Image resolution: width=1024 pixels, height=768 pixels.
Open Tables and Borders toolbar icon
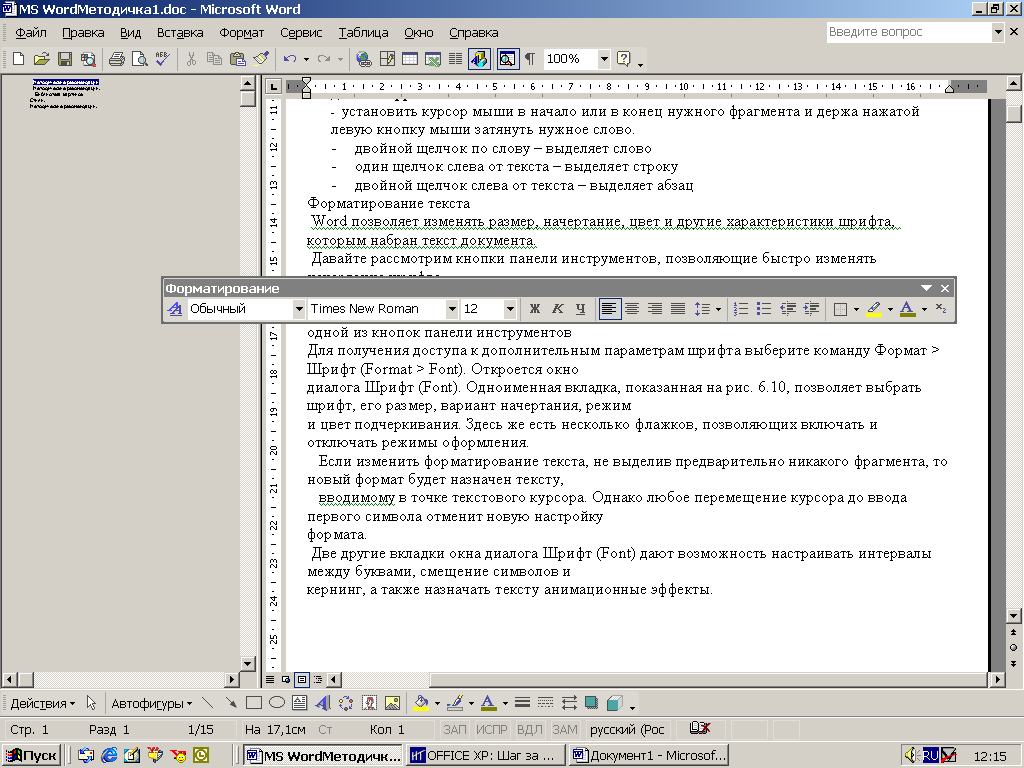(x=387, y=59)
